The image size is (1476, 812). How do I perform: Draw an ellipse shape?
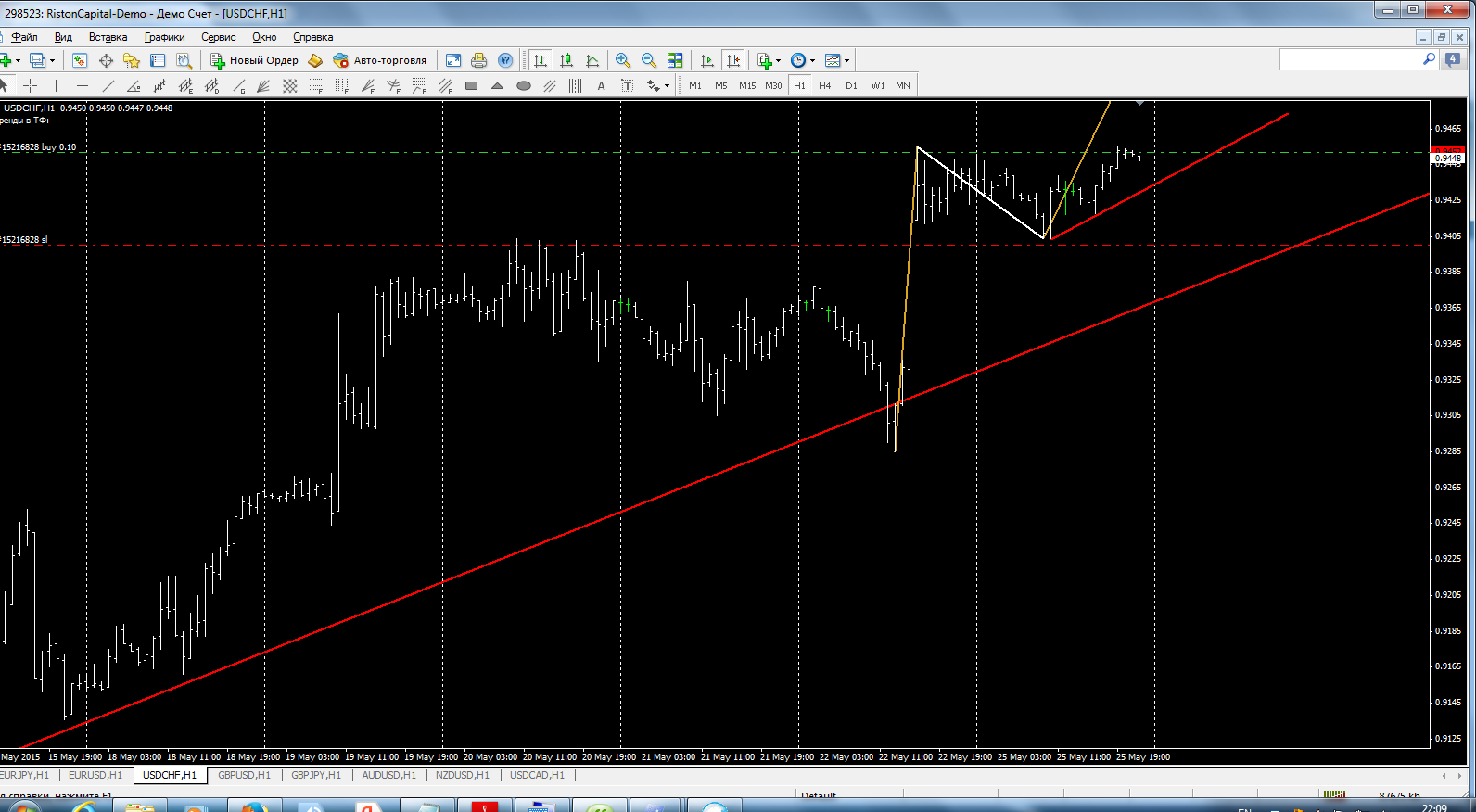click(523, 85)
